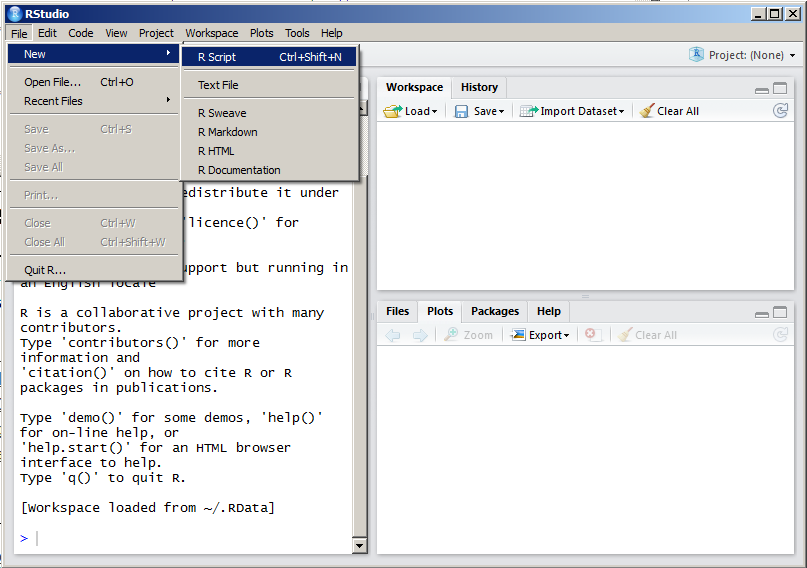Expand the Export dropdown in Plots

coord(540,335)
